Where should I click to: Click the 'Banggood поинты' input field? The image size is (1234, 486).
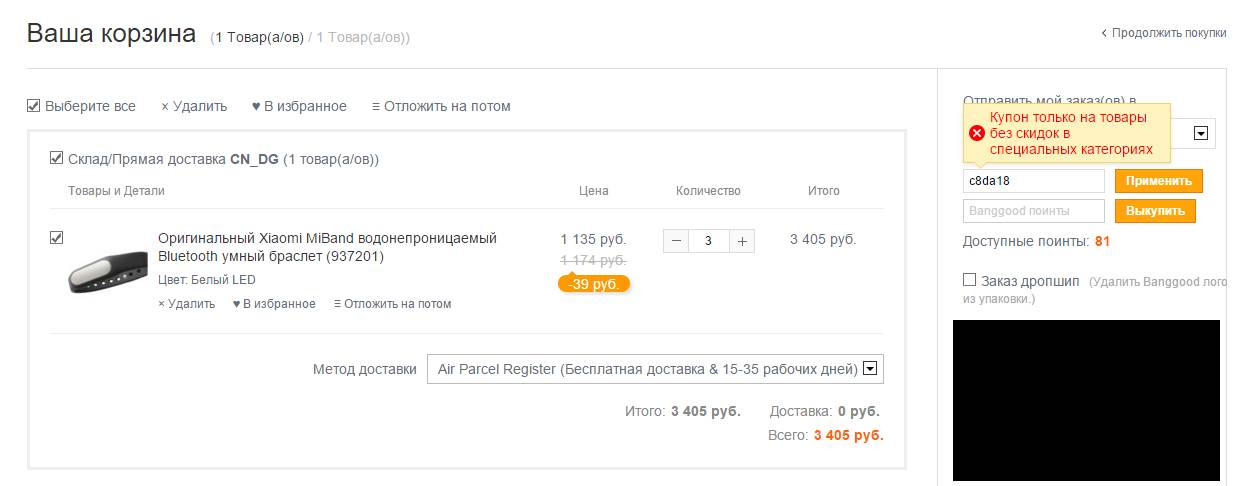pos(1033,211)
